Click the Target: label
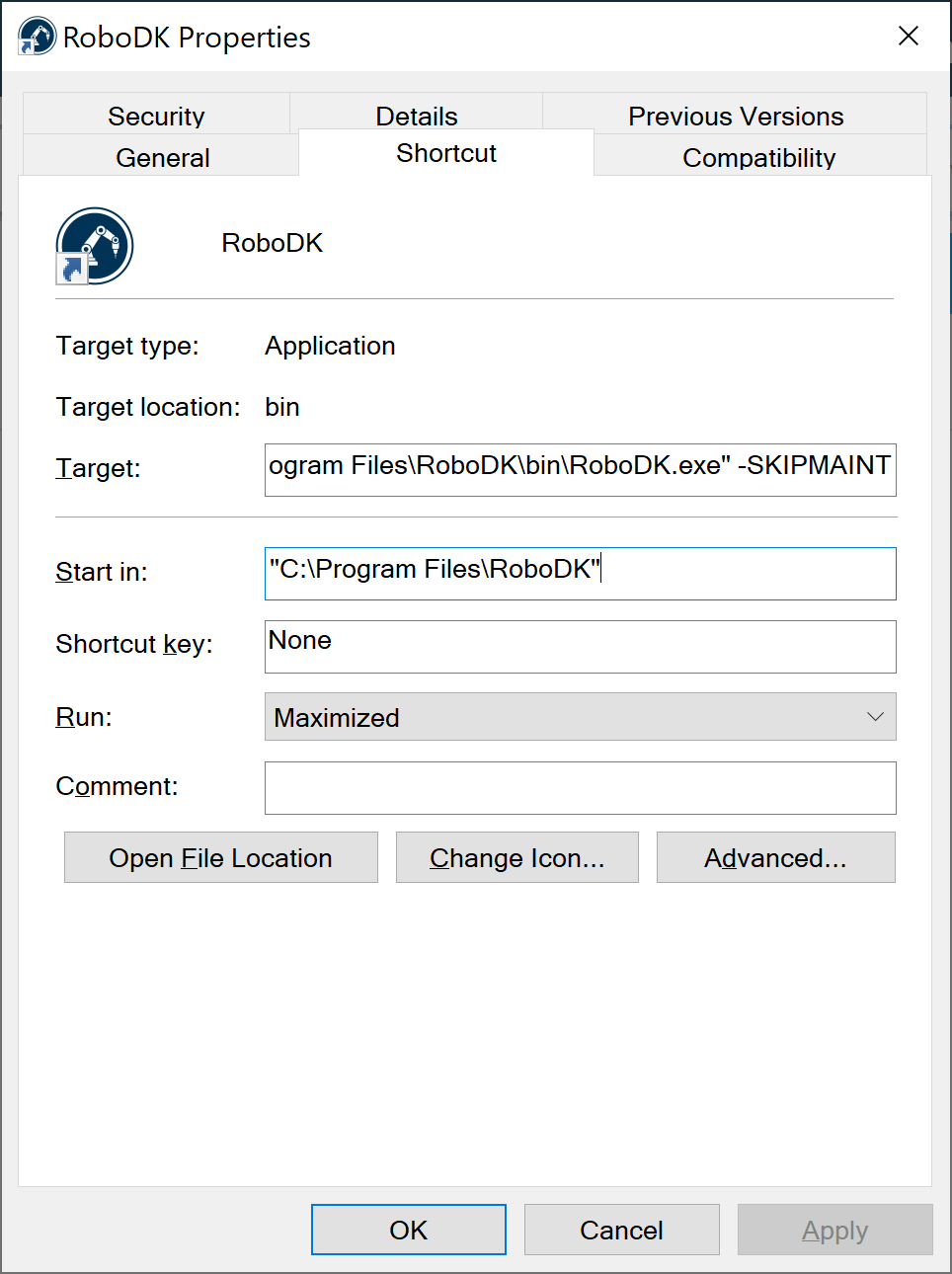This screenshot has width=952, height=1274. 98,468
